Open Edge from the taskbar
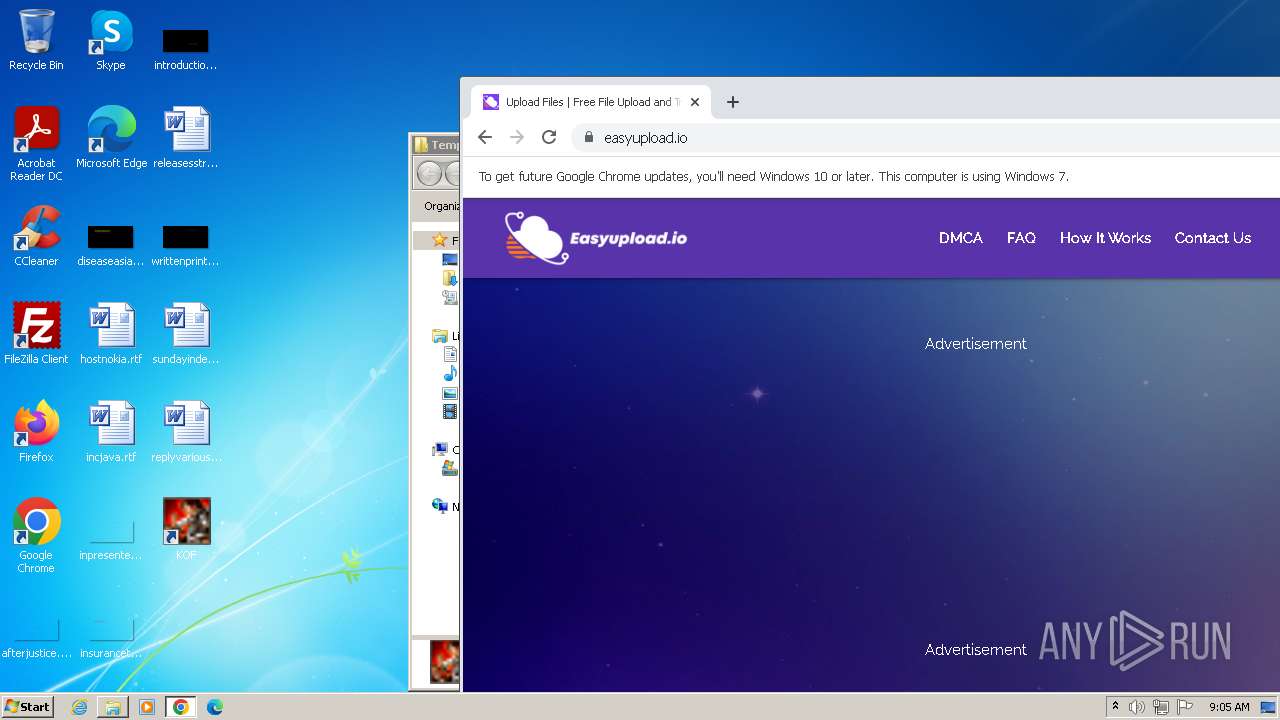The image size is (1280, 720). tap(215, 707)
